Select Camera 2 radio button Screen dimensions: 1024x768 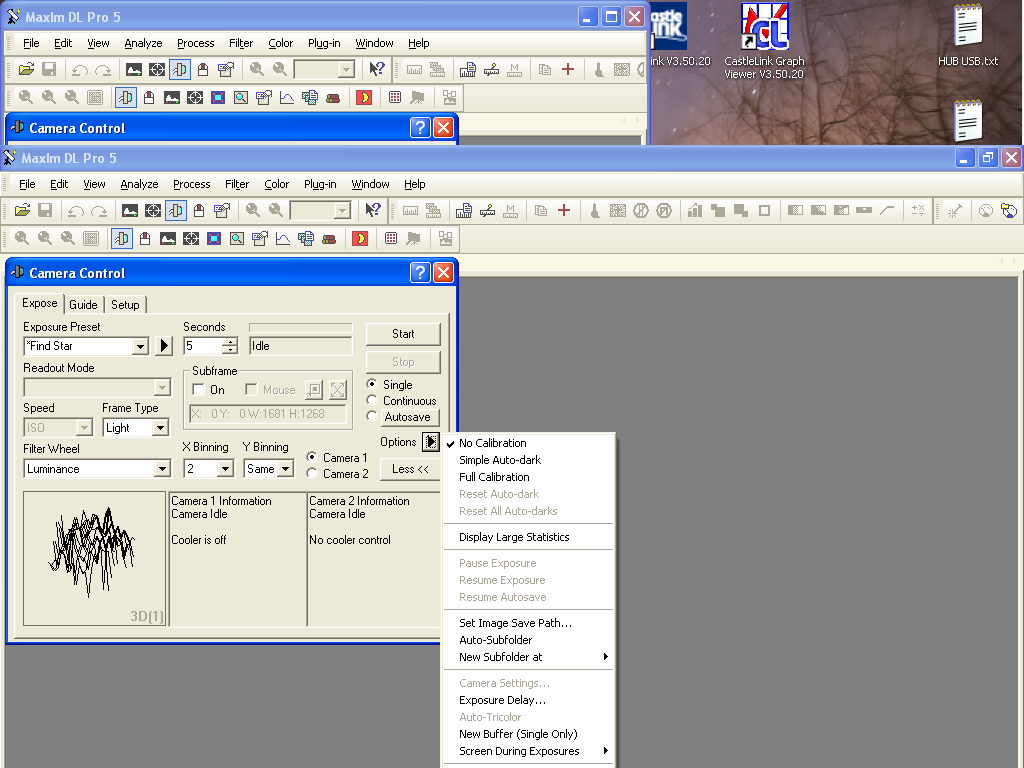312,473
